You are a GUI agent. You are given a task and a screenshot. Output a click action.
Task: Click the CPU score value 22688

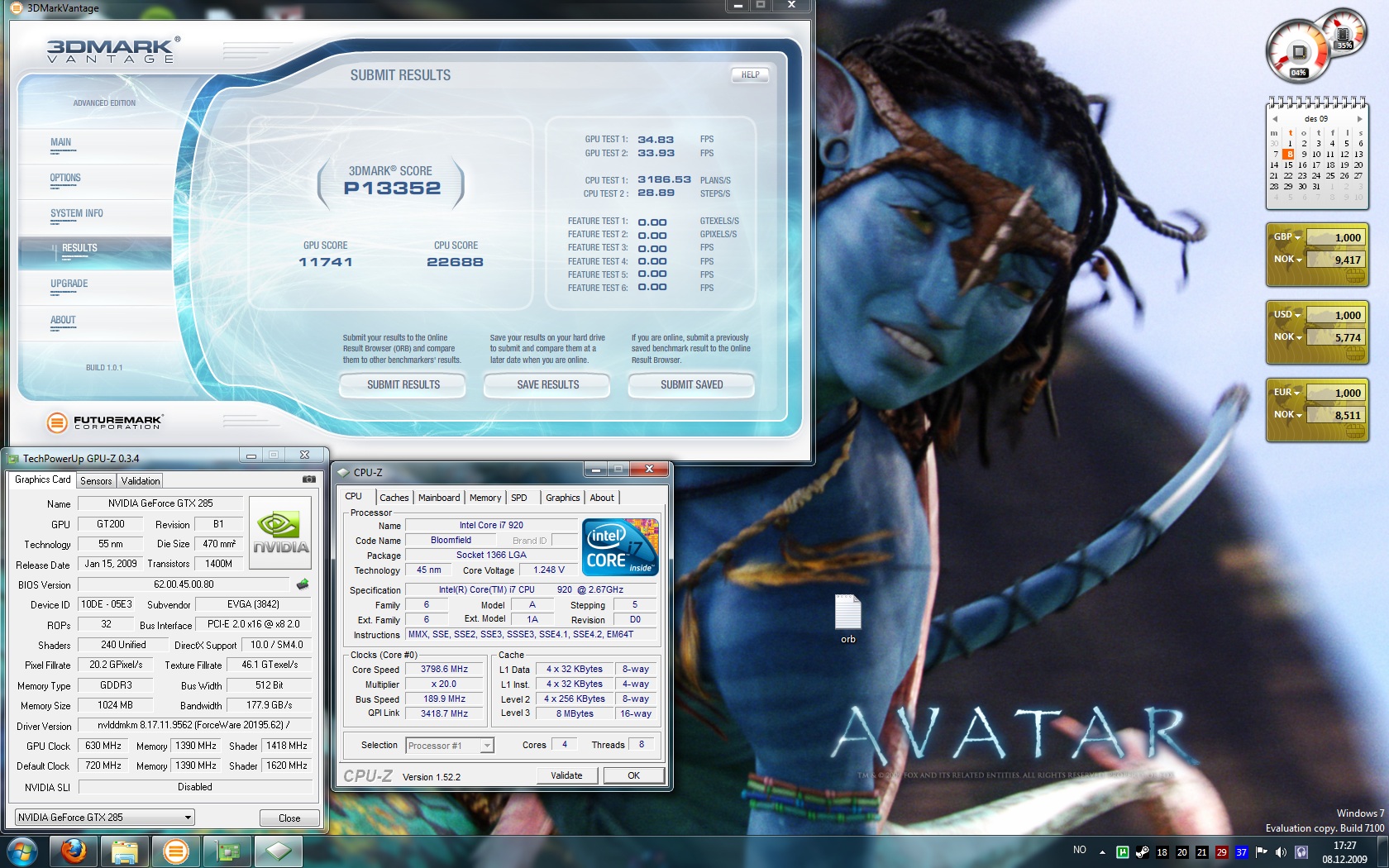pyautogui.click(x=455, y=262)
